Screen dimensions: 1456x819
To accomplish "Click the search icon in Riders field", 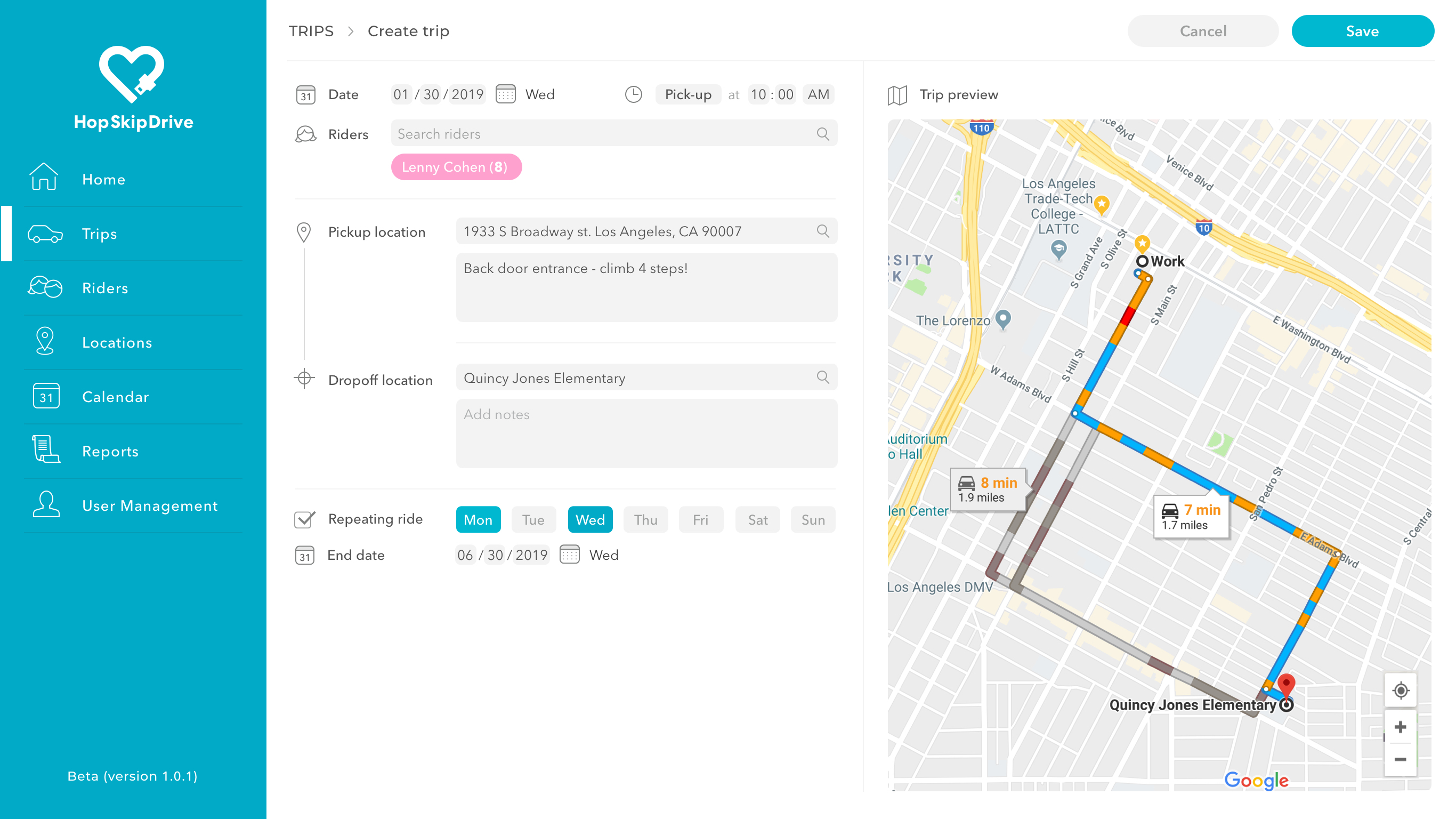I will pyautogui.click(x=822, y=133).
